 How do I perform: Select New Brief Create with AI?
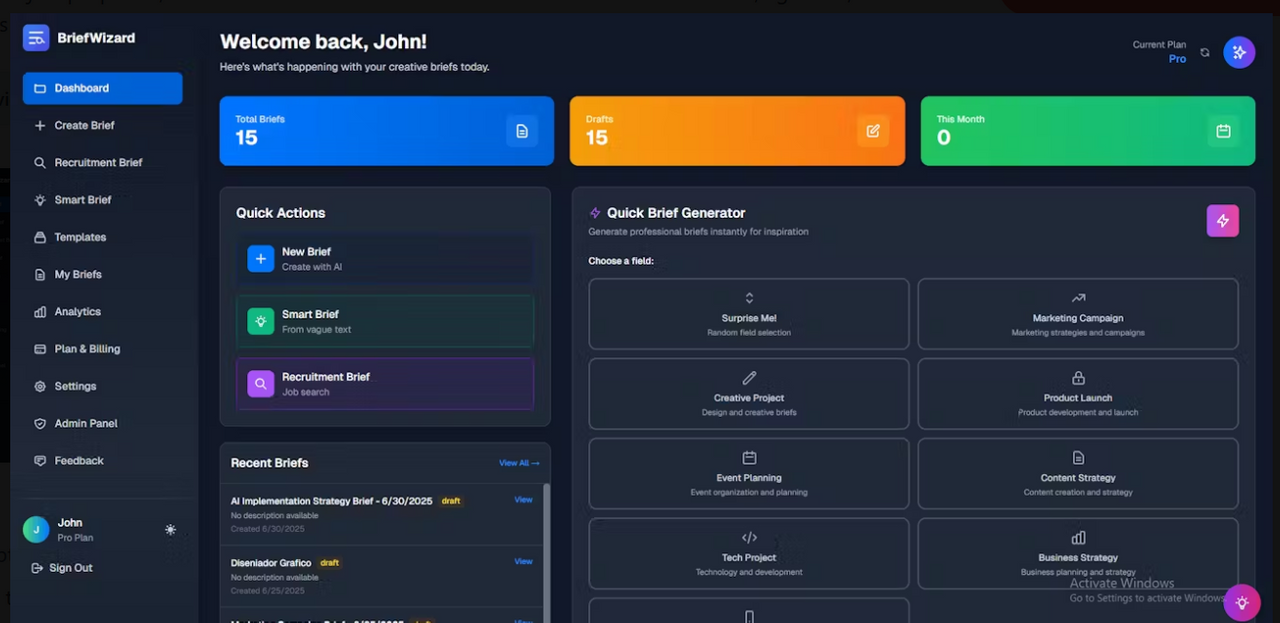(385, 259)
